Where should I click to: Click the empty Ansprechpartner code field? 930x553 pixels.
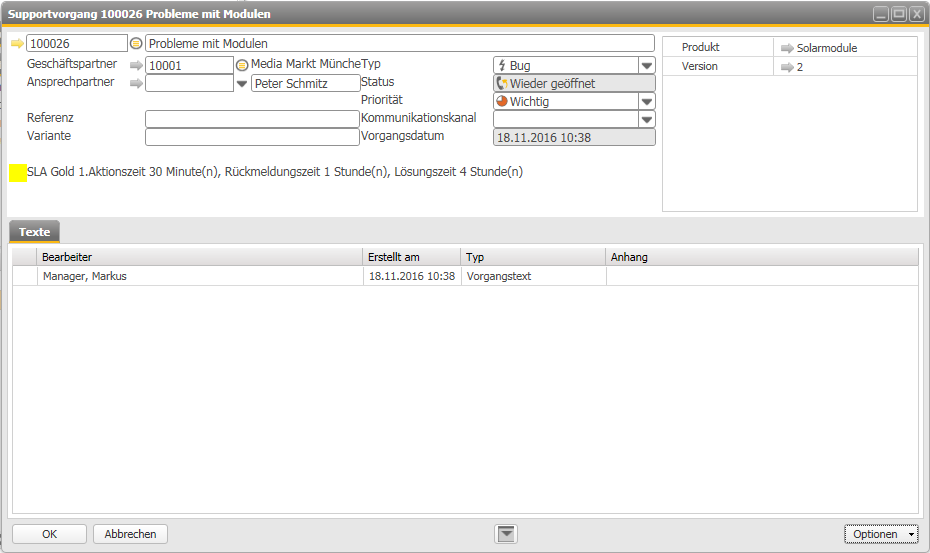[x=189, y=83]
